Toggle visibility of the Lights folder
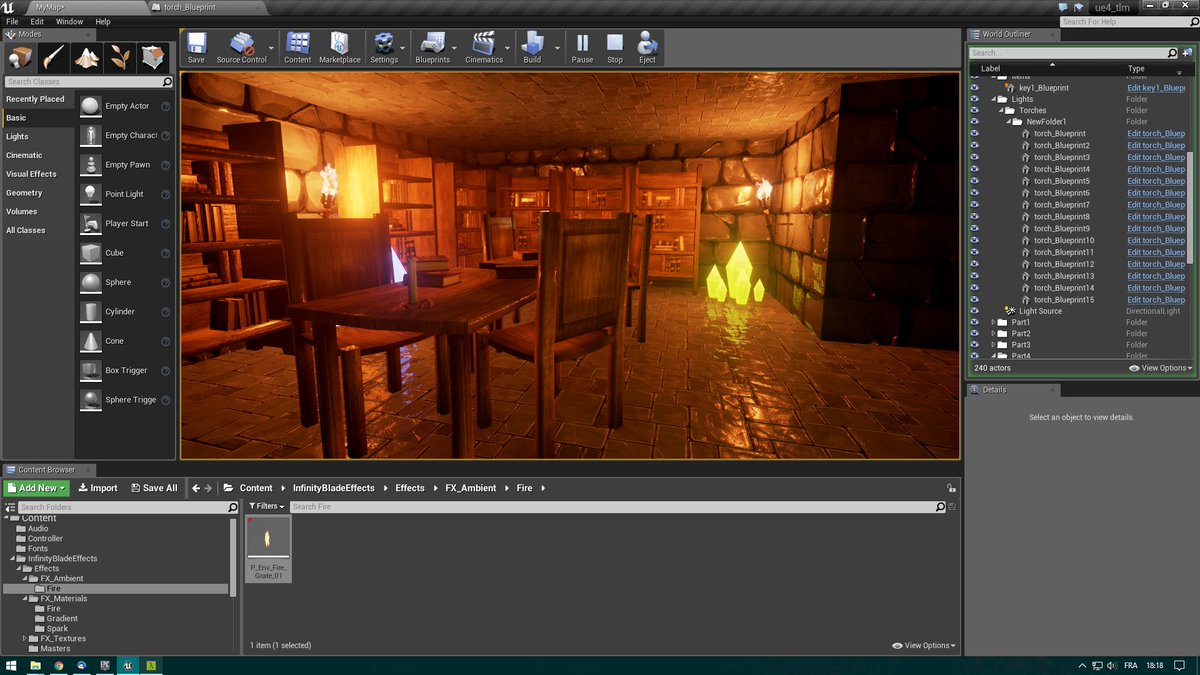Screen dimensions: 1200x675 (974, 99)
